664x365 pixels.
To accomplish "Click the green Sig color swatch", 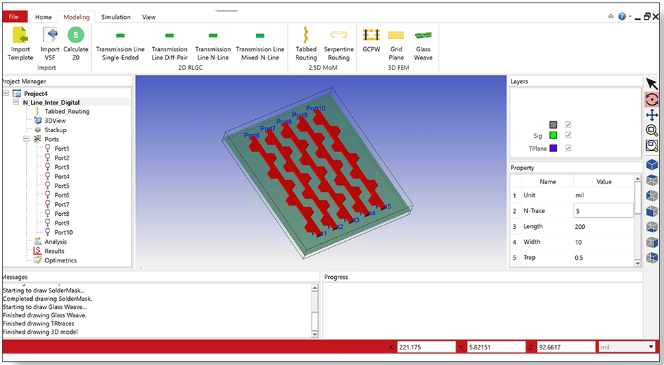I will point(553,135).
